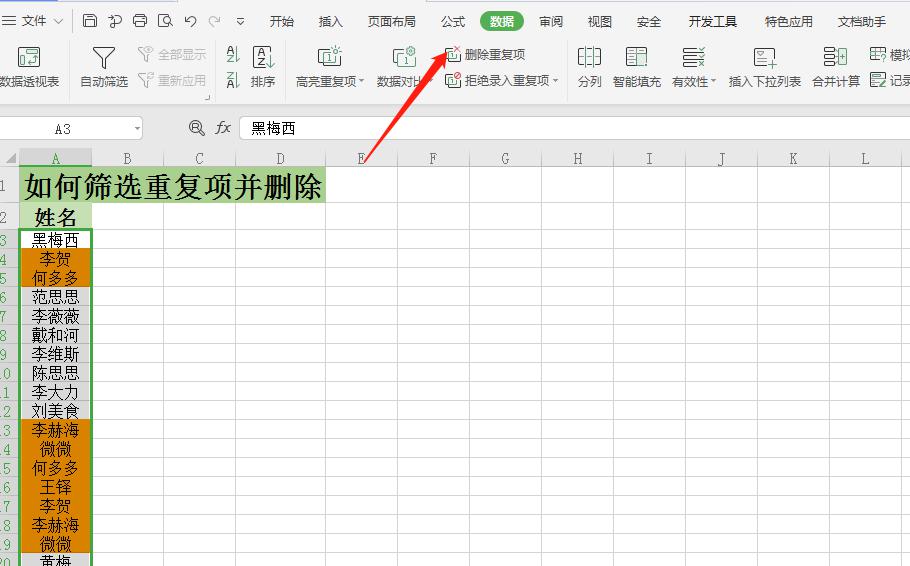Expand the 文件 menu dropdown arrow

58,21
